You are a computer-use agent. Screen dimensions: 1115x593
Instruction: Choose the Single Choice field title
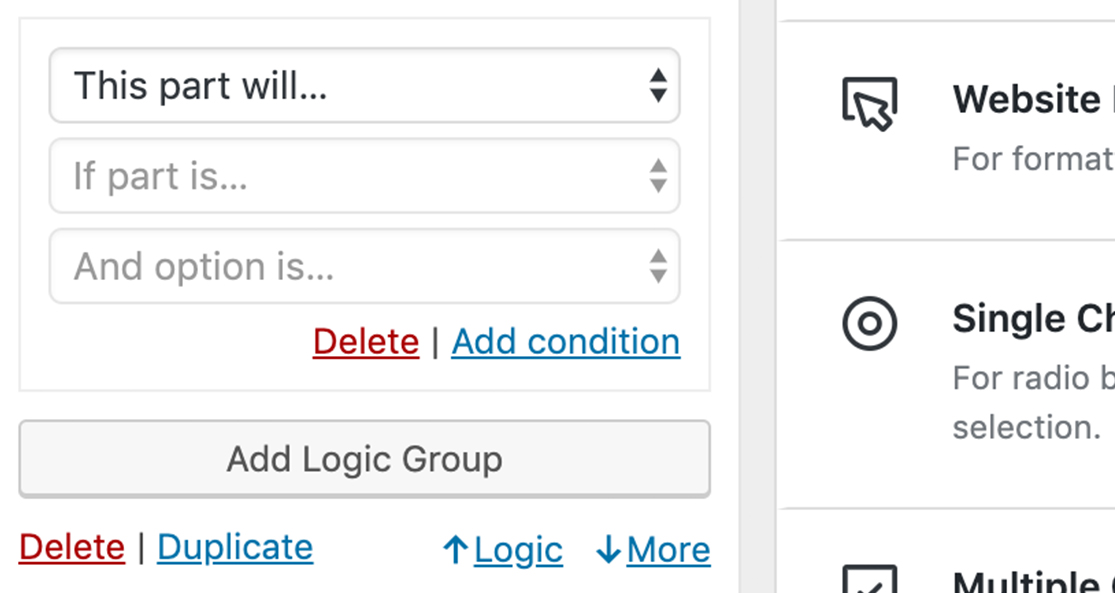pyautogui.click(x=1032, y=319)
